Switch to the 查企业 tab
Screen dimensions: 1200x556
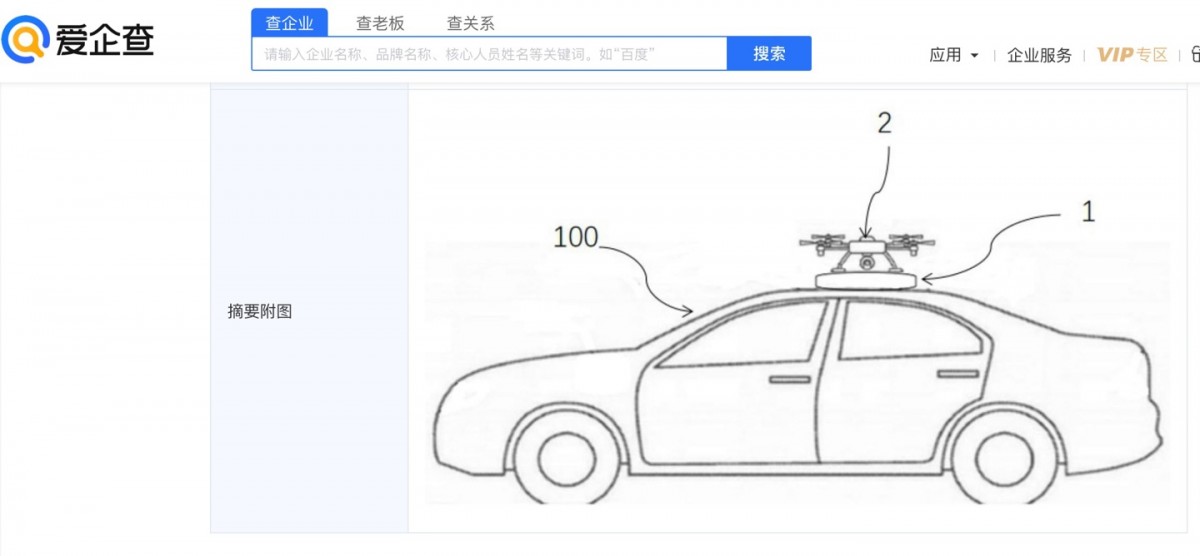[x=289, y=23]
